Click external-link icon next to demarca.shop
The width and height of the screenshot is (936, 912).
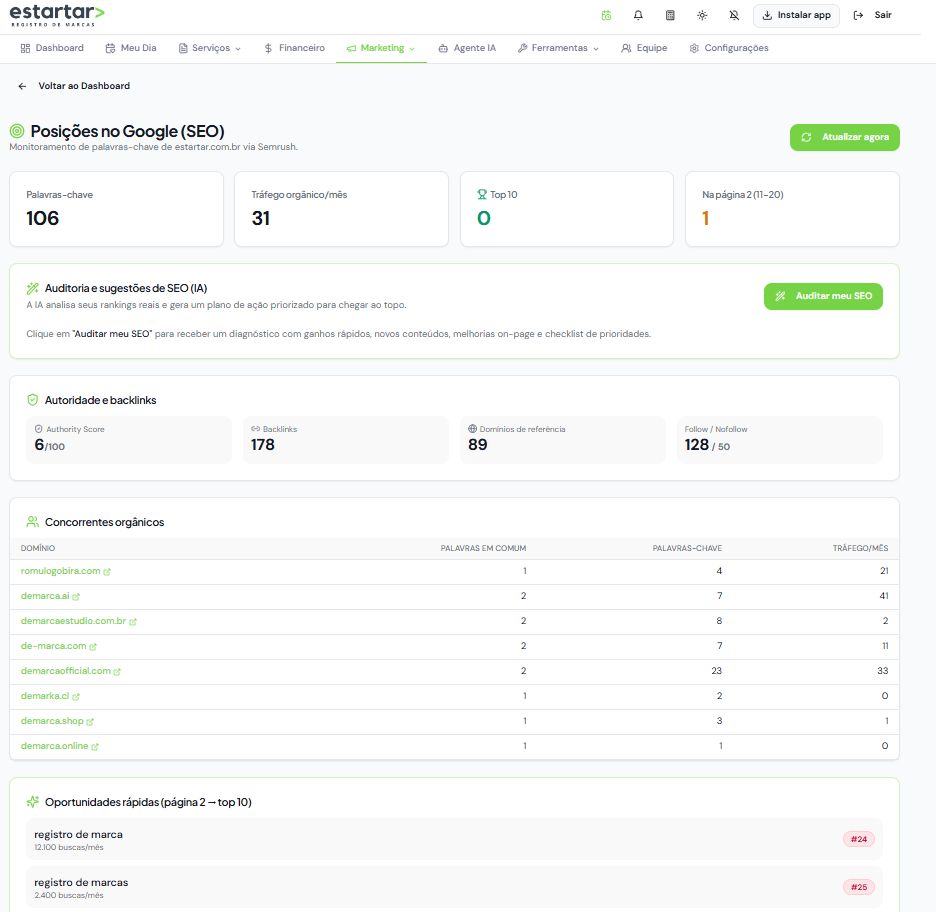[90, 722]
